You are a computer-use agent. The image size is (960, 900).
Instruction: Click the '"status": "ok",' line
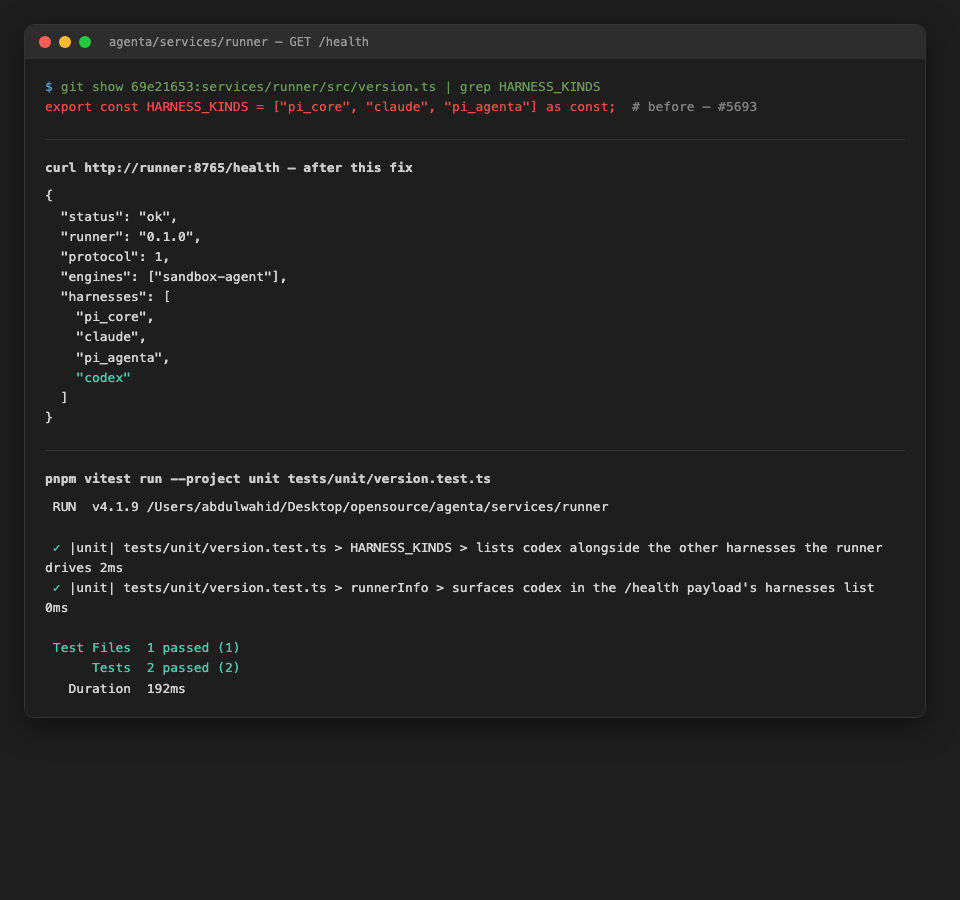tap(119, 217)
